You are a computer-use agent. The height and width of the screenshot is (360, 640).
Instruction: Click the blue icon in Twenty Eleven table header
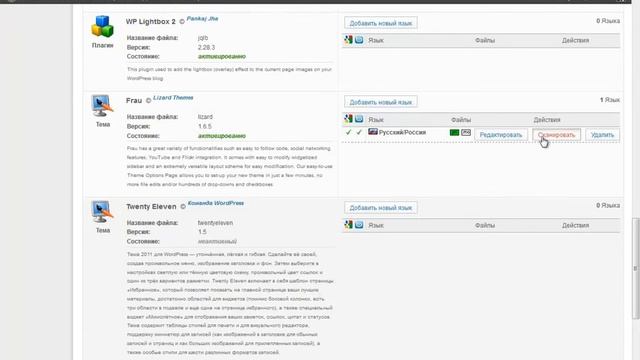point(359,224)
